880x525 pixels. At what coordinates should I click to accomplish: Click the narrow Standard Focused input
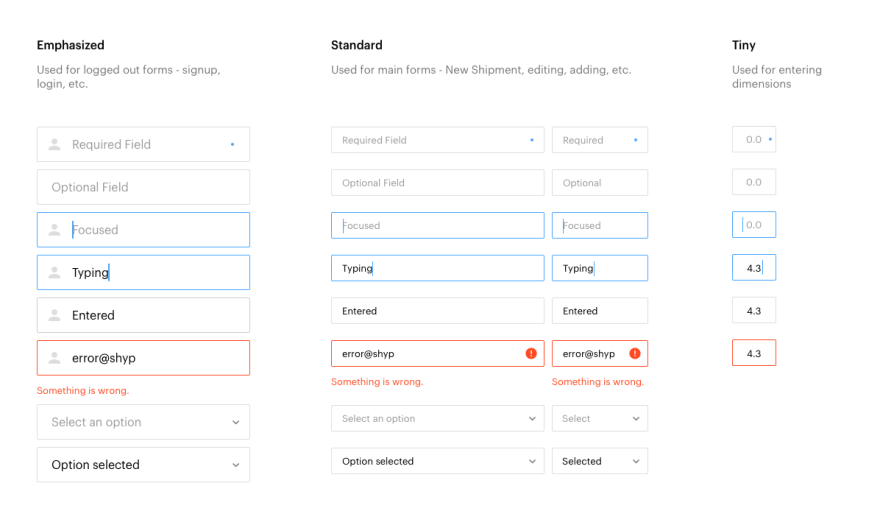600,225
